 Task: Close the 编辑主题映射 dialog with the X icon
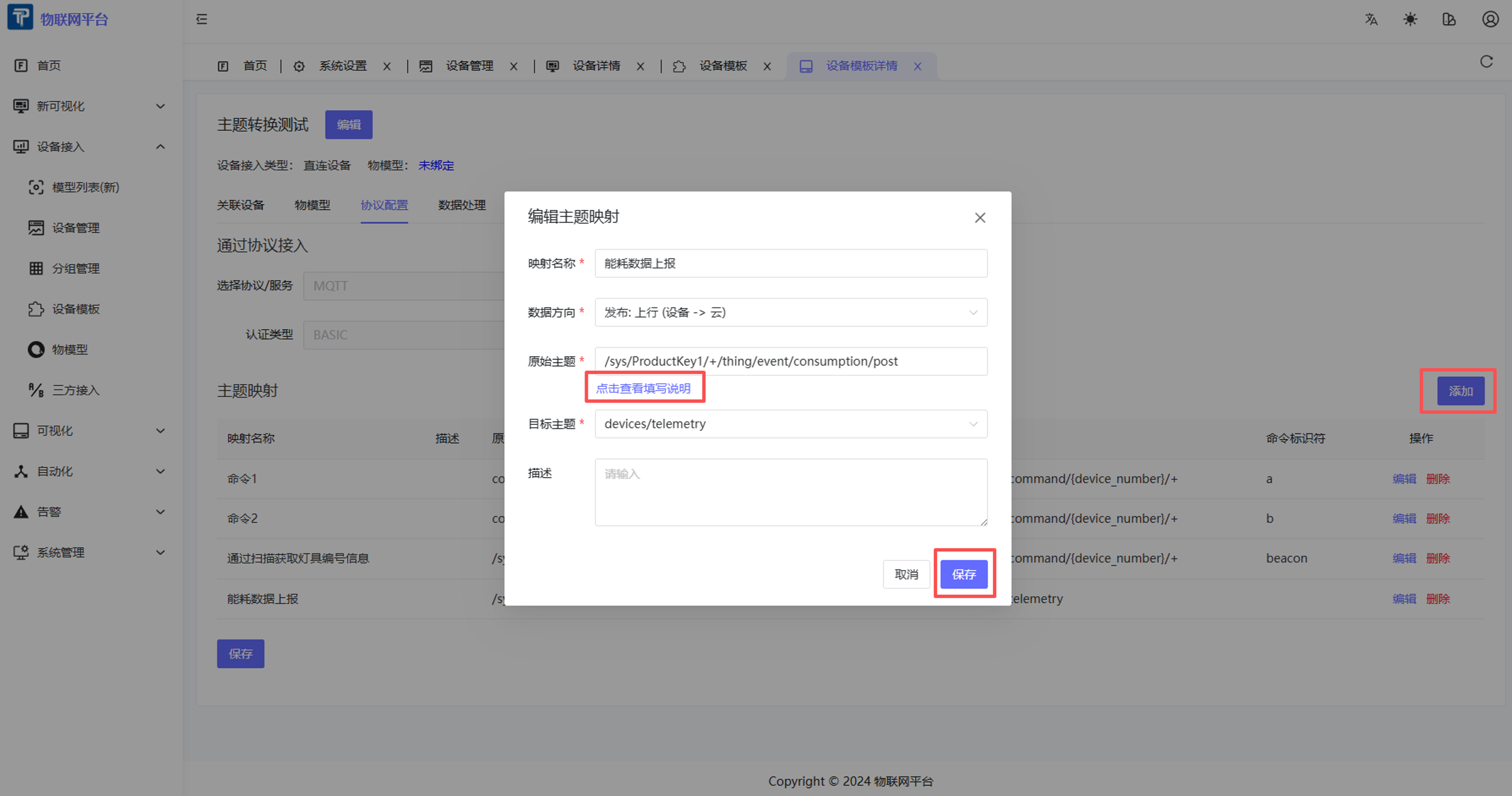[x=980, y=218]
